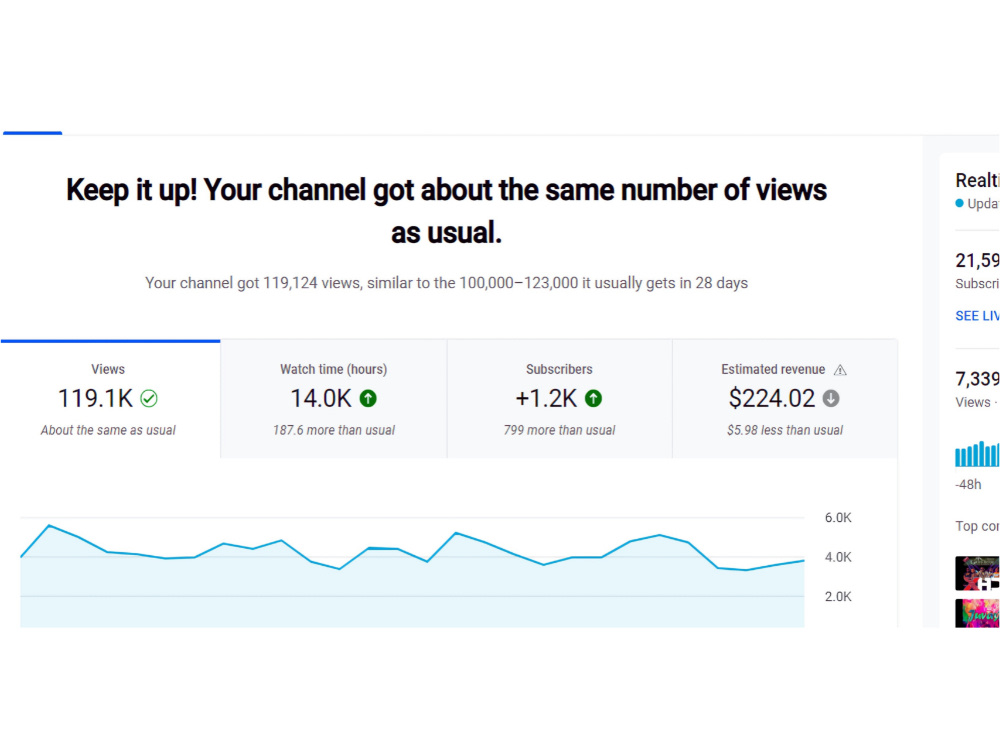Click the green up arrow beside +1.2K
The image size is (1000, 750).
coord(593,399)
